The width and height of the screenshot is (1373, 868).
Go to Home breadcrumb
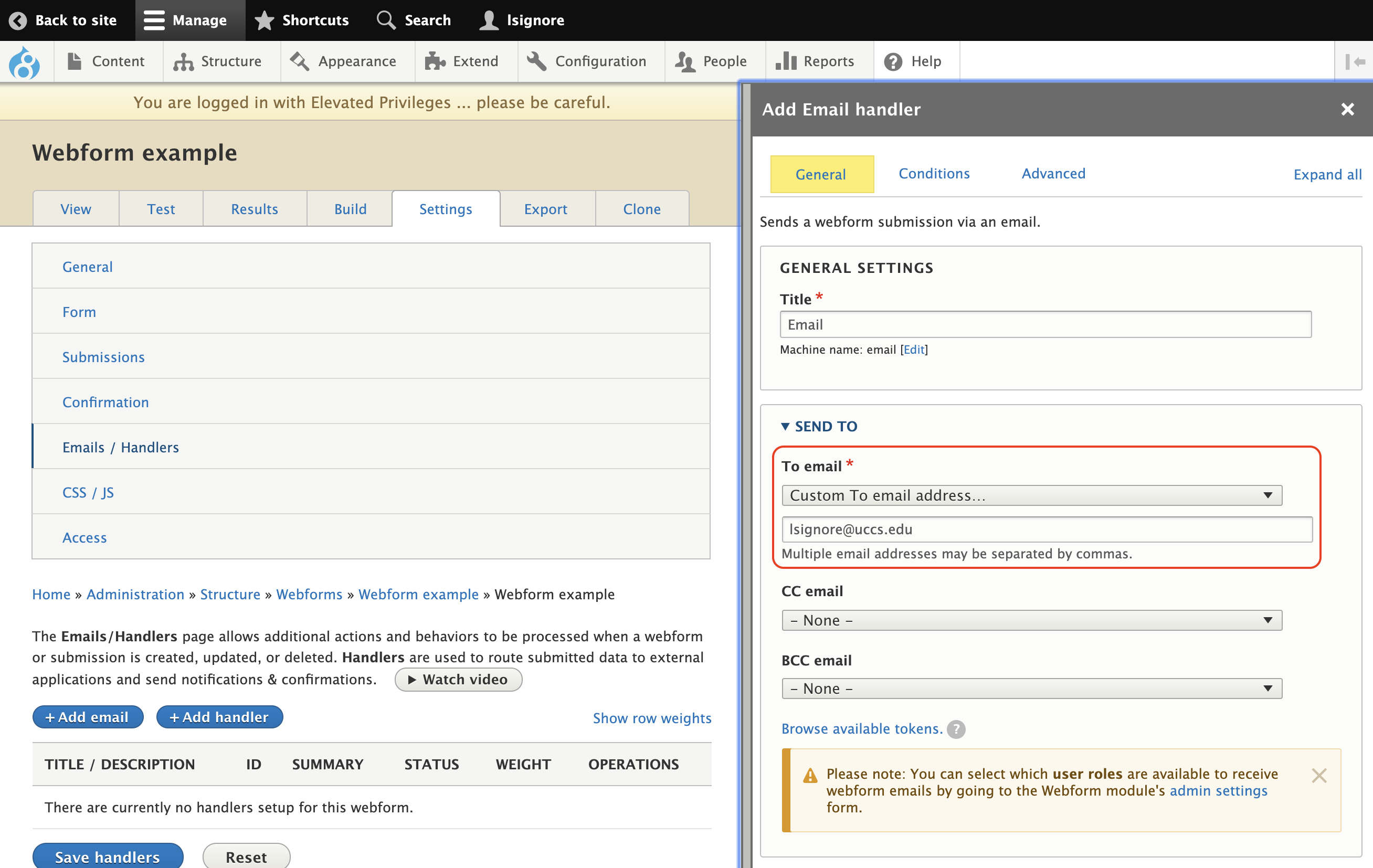click(51, 594)
